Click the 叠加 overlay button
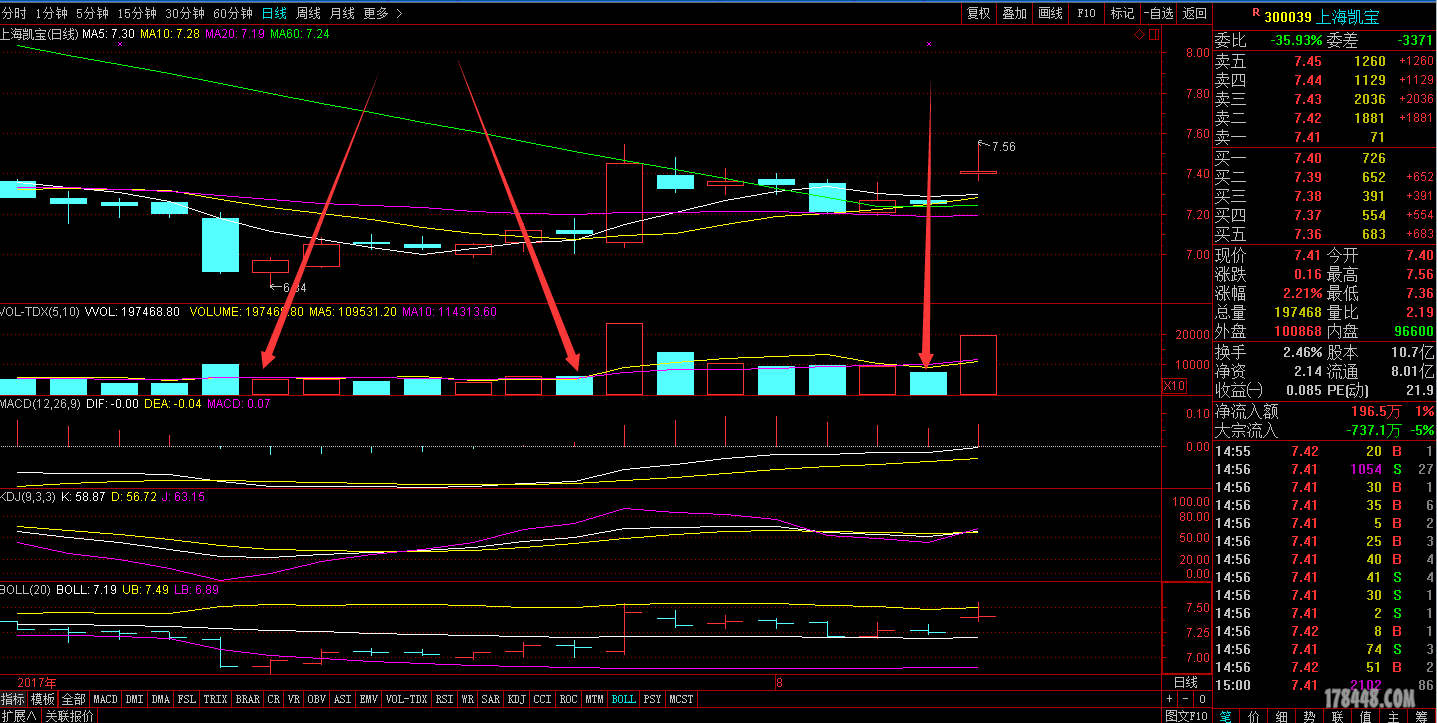 coord(1014,13)
